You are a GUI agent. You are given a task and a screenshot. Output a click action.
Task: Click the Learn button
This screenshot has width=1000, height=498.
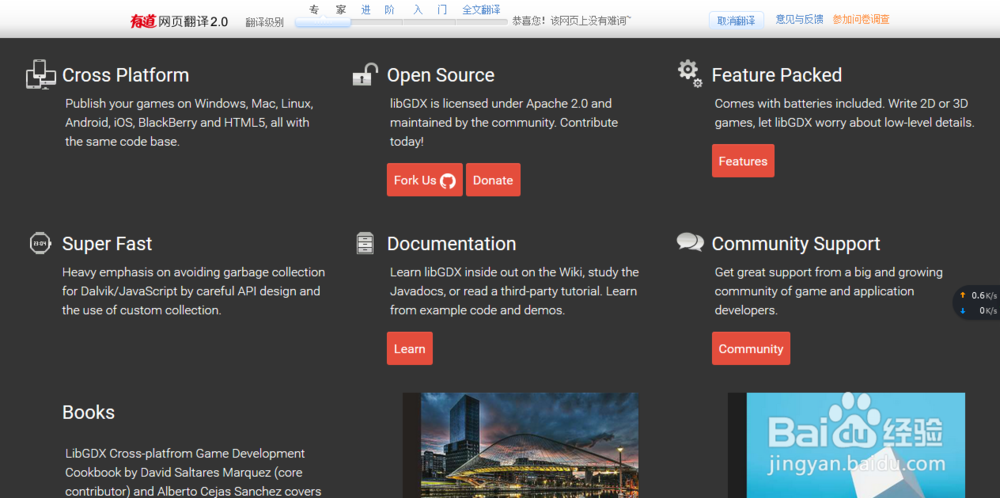coord(409,348)
